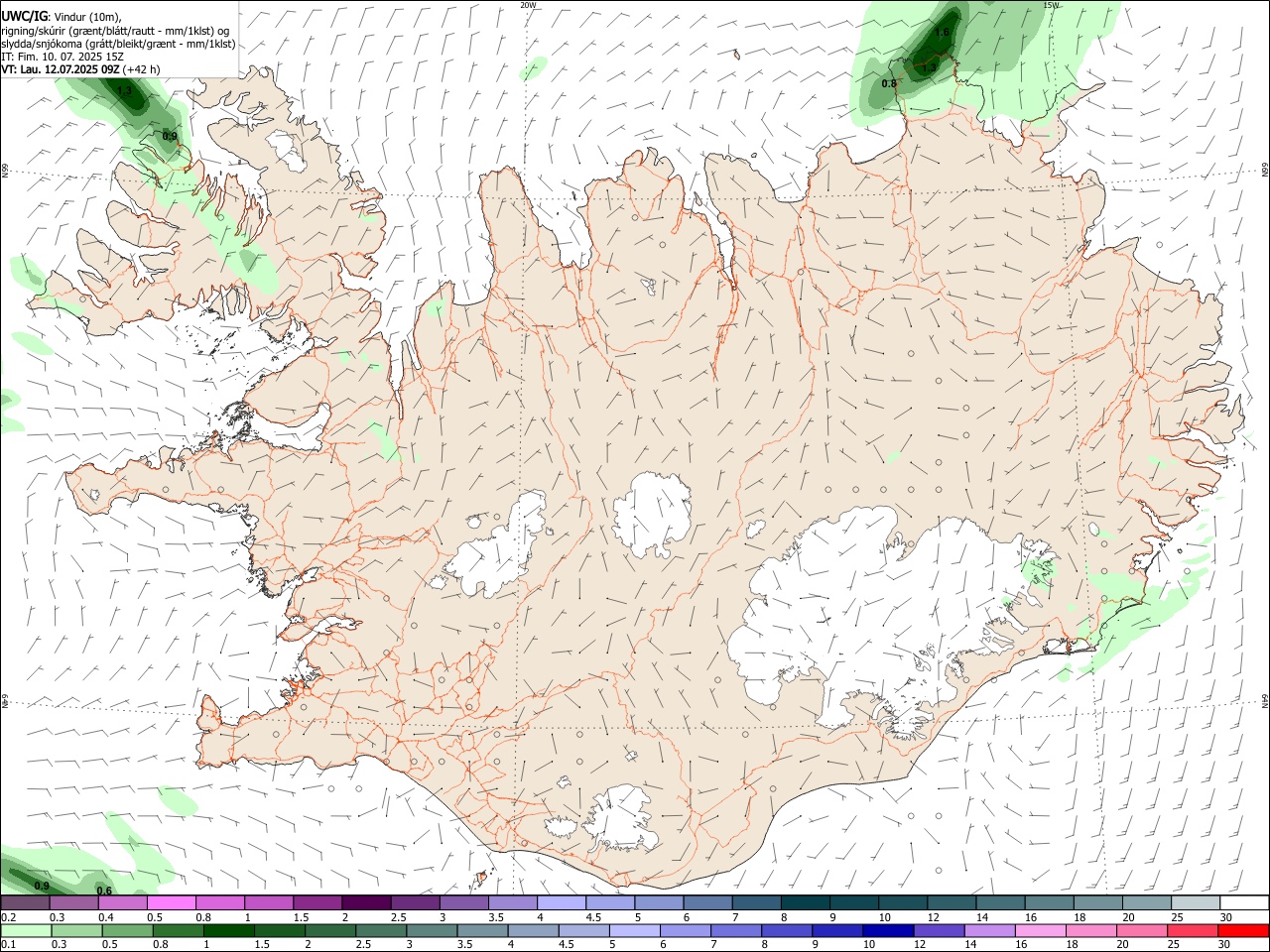Image resolution: width=1270 pixels, height=952 pixels.
Task: Click the valid time 'VT: Lau. 12.07.2025 09Z'
Action: [x=61, y=69]
